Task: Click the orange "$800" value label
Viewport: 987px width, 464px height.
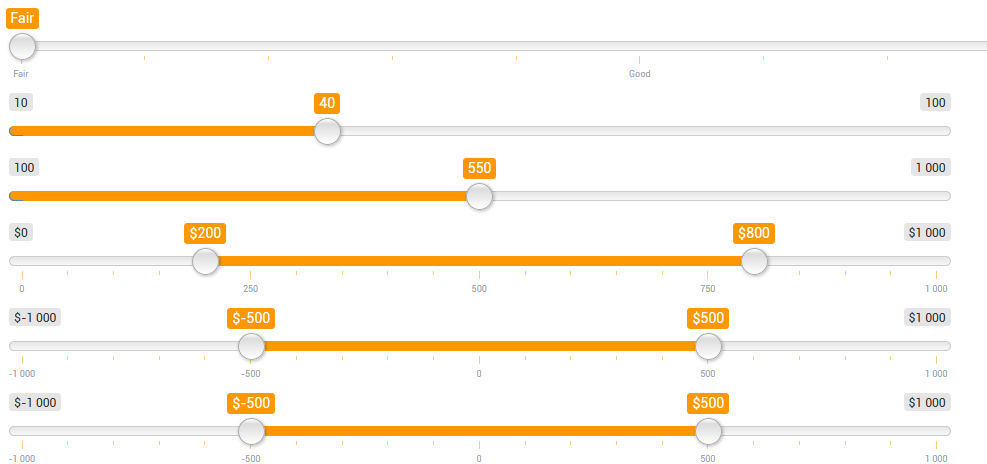Action: pyautogui.click(x=754, y=233)
